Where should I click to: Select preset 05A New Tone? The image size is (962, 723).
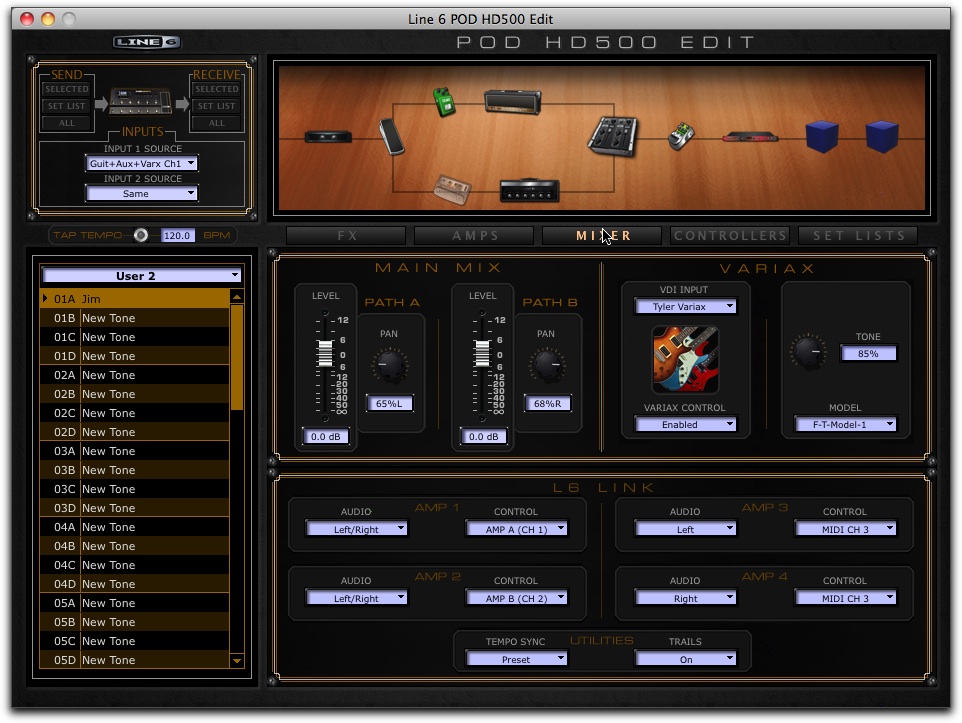[x=135, y=603]
